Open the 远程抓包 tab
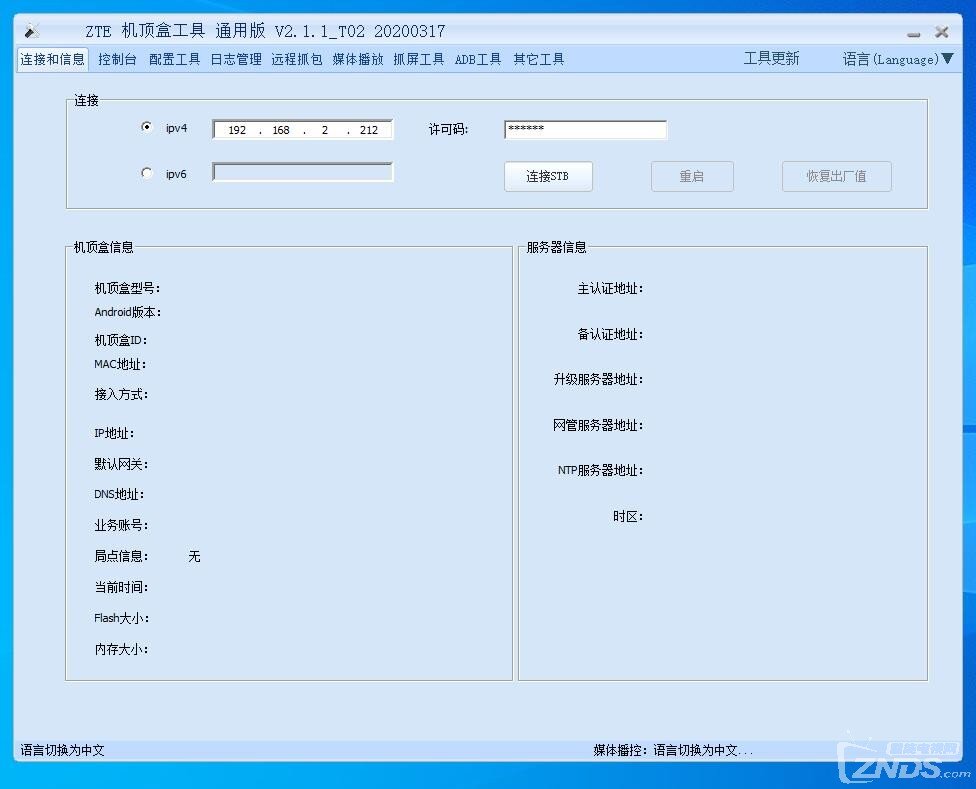Screen dimensions: 976x789 297,60
